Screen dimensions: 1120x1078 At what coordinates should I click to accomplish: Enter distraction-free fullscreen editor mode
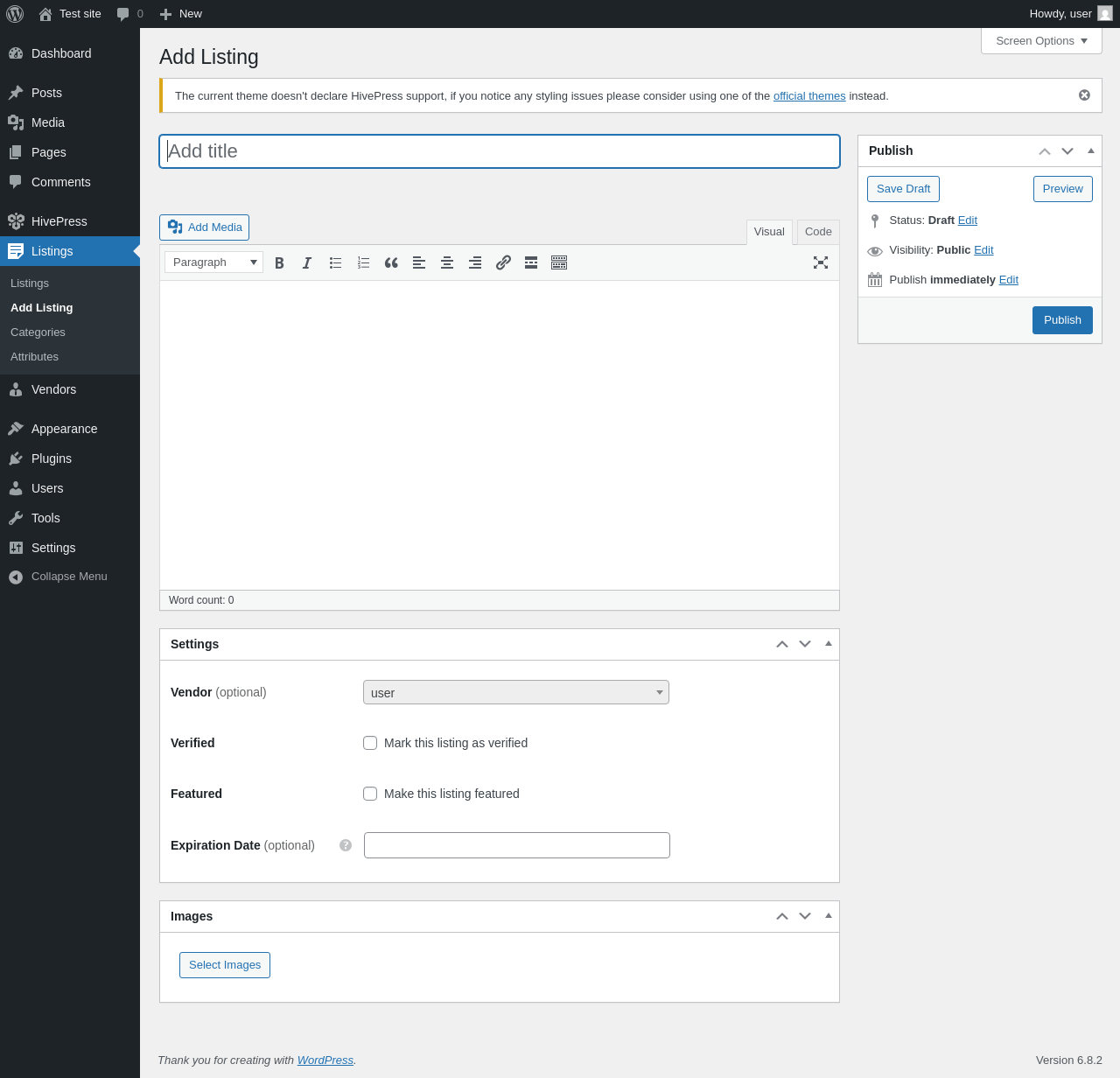click(x=821, y=262)
